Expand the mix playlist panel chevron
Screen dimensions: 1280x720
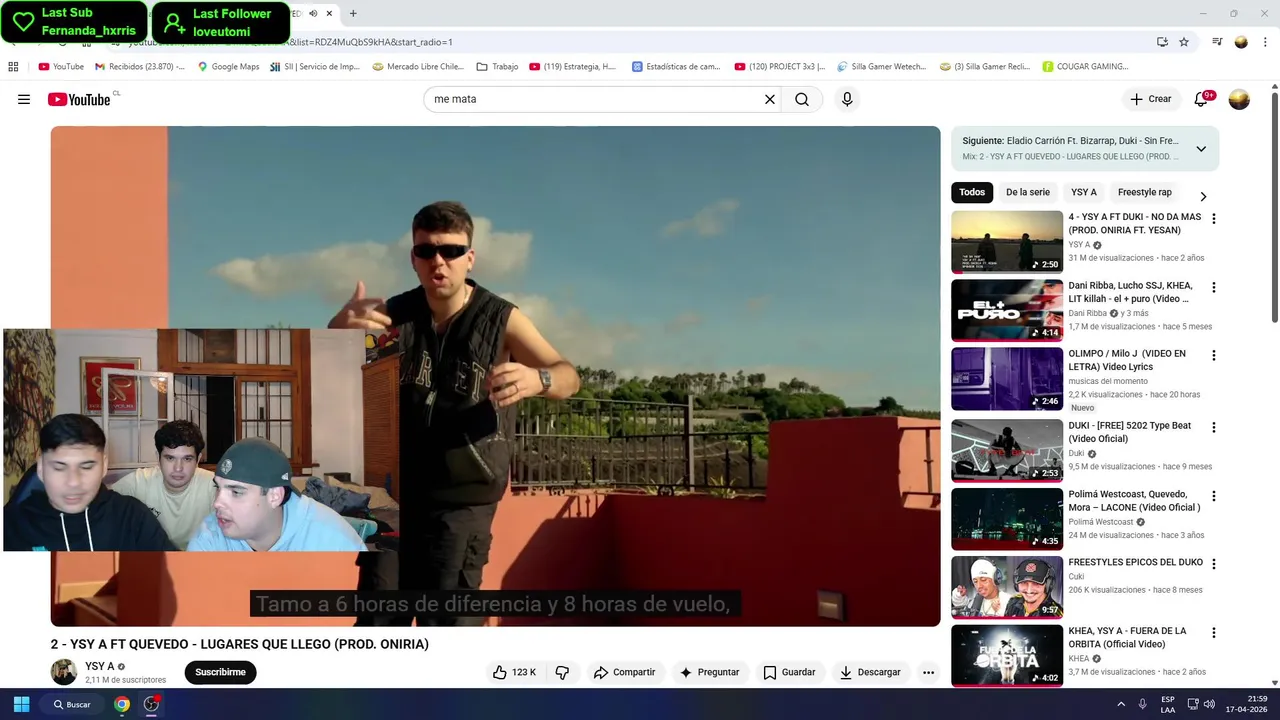click(x=1201, y=149)
